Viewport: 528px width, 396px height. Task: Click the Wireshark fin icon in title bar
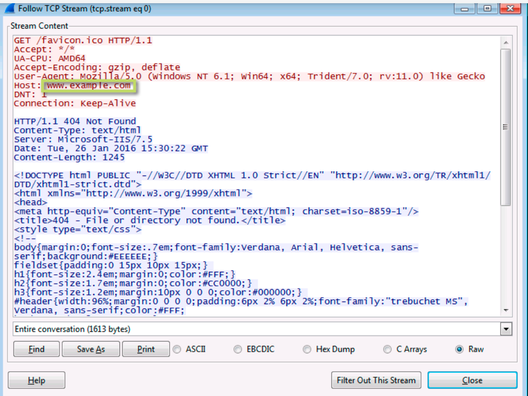(x=10, y=8)
